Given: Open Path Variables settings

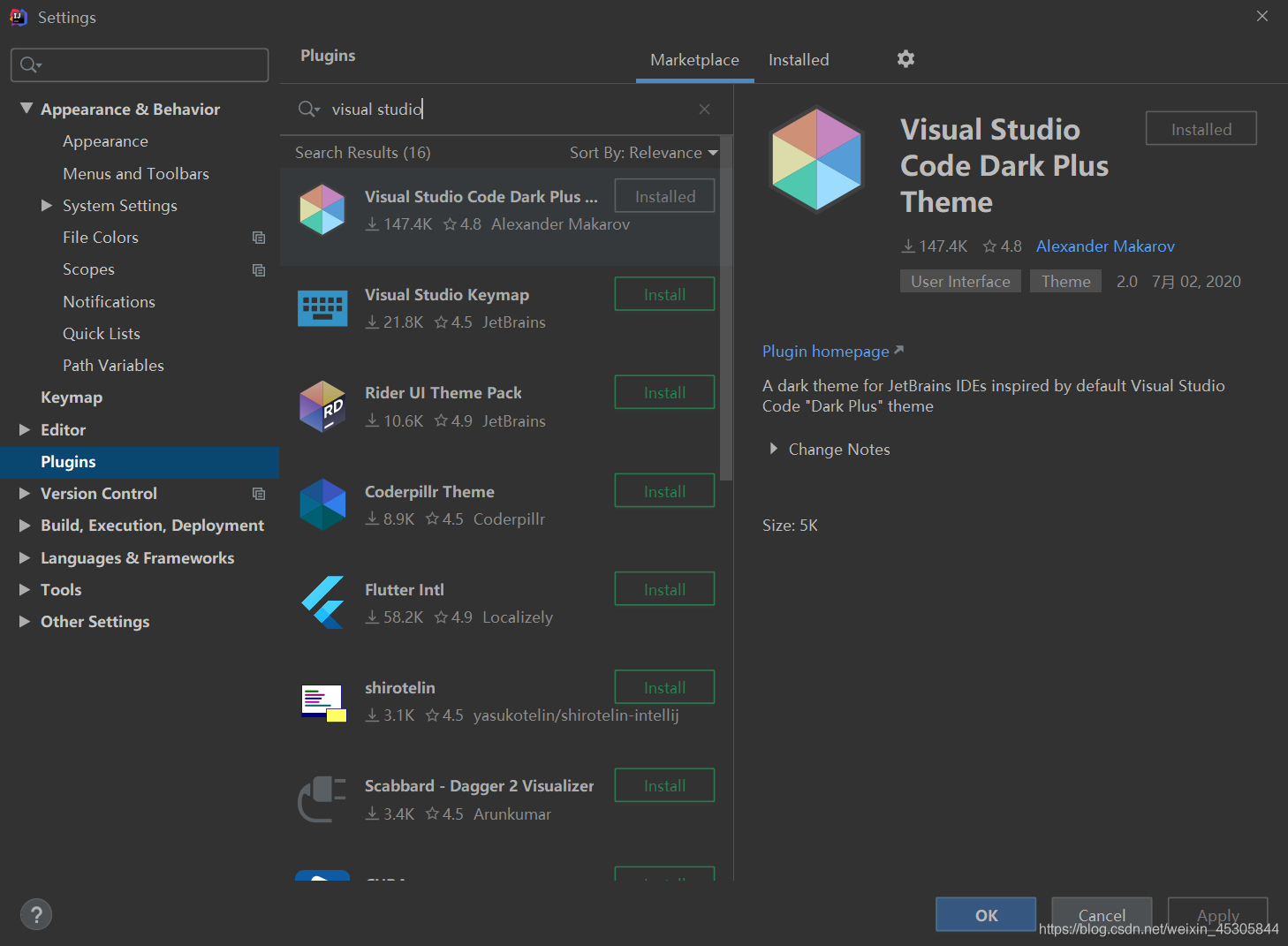Looking at the screenshot, I should (x=113, y=366).
